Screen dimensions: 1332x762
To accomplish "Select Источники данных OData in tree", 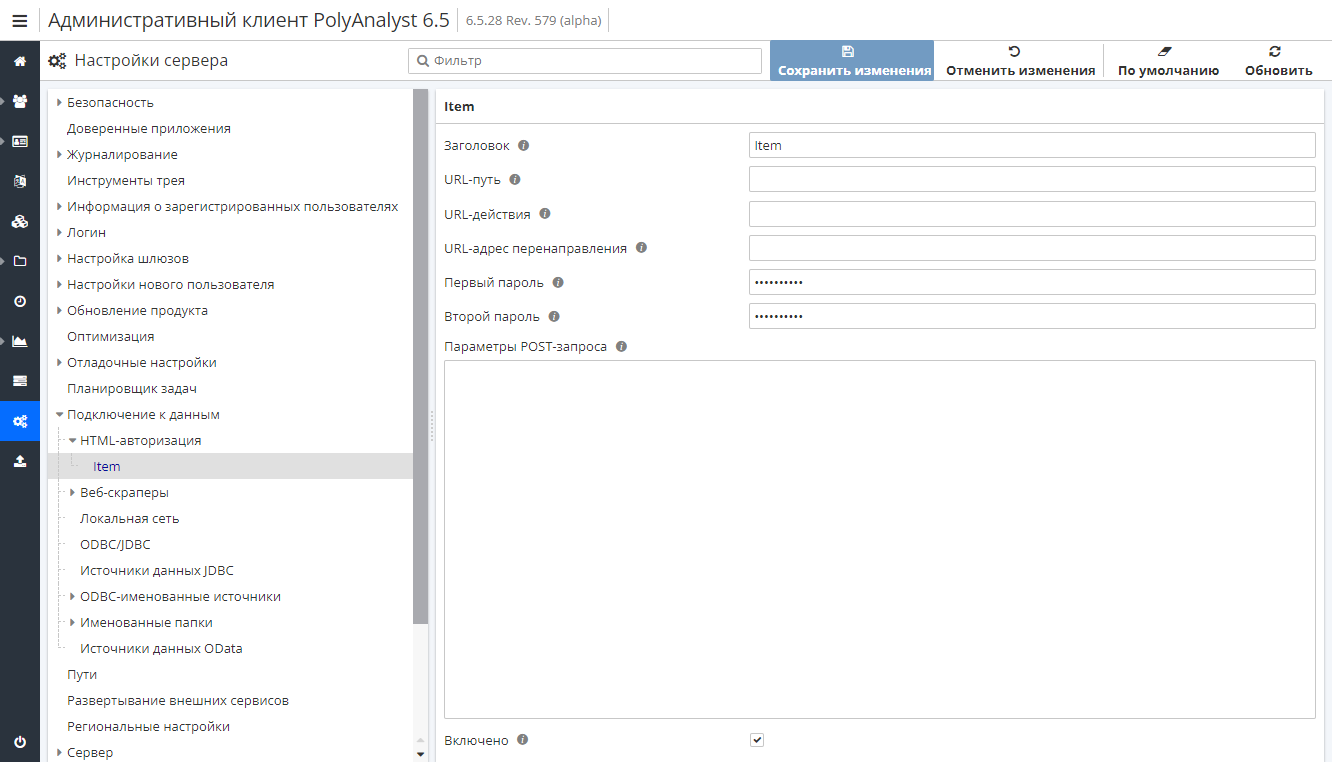I will pyautogui.click(x=161, y=648).
